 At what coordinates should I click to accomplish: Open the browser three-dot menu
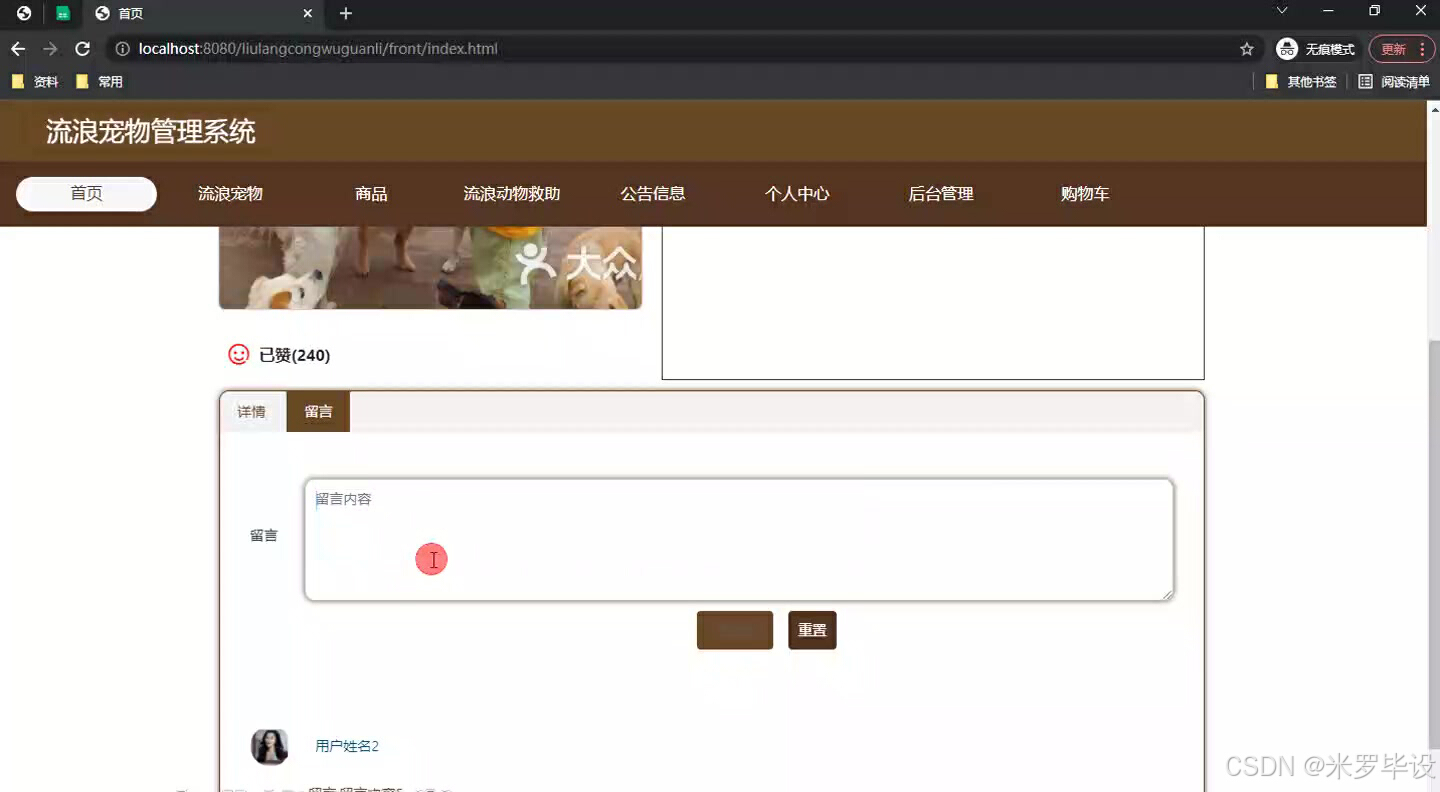1422,49
